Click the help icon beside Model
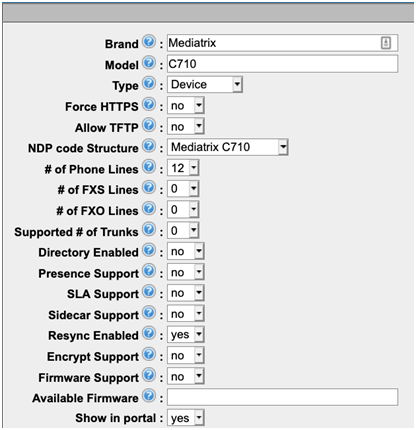416x430 pixels. 149,63
